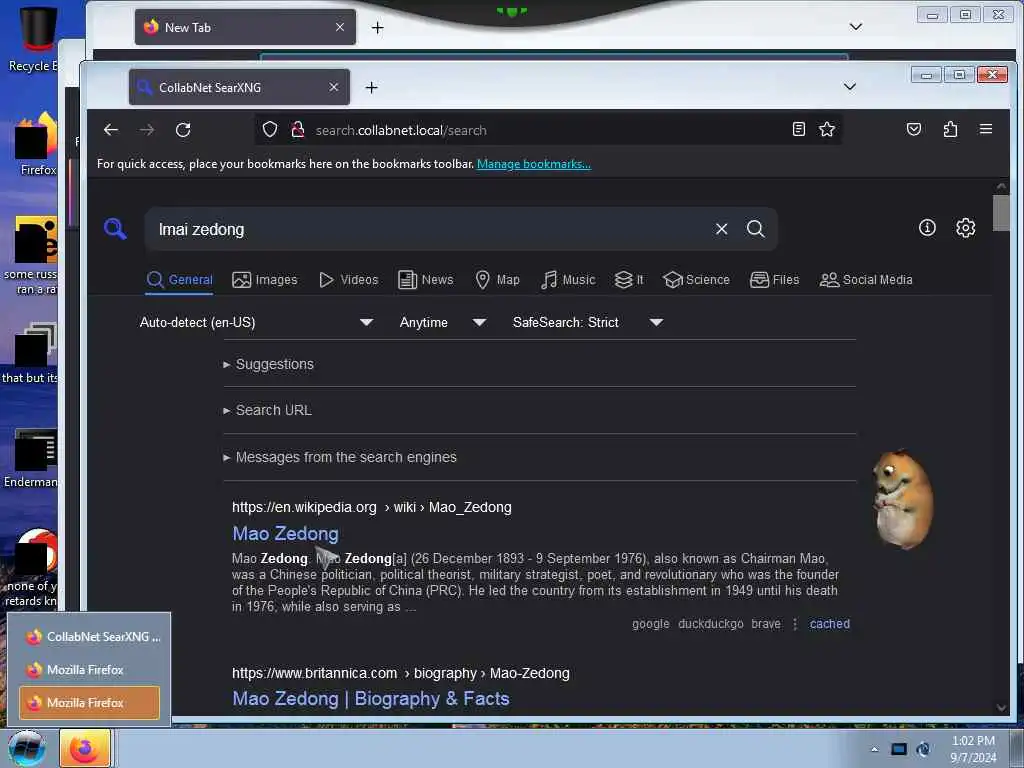
Task: Switch to the Videos search tab
Action: [349, 280]
